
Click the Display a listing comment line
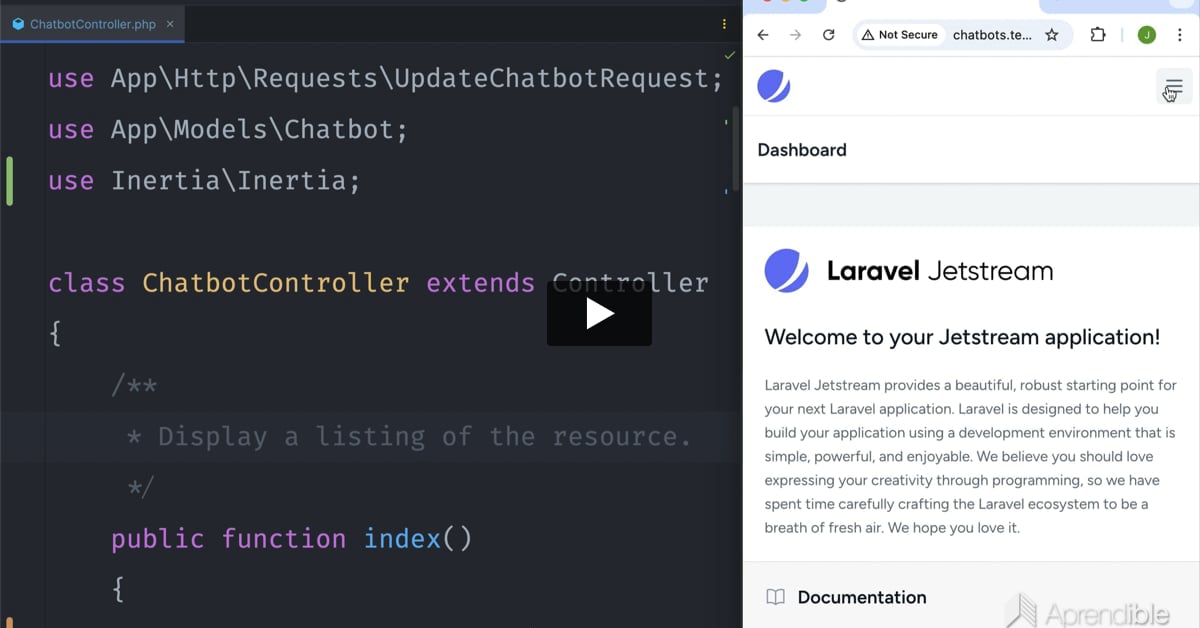pos(409,437)
